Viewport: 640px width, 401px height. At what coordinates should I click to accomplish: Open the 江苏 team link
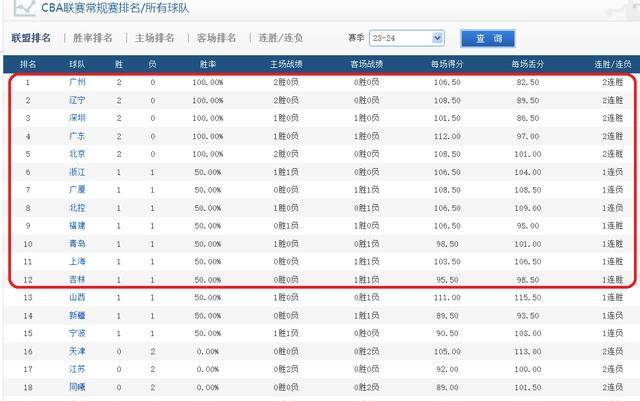[x=77, y=369]
